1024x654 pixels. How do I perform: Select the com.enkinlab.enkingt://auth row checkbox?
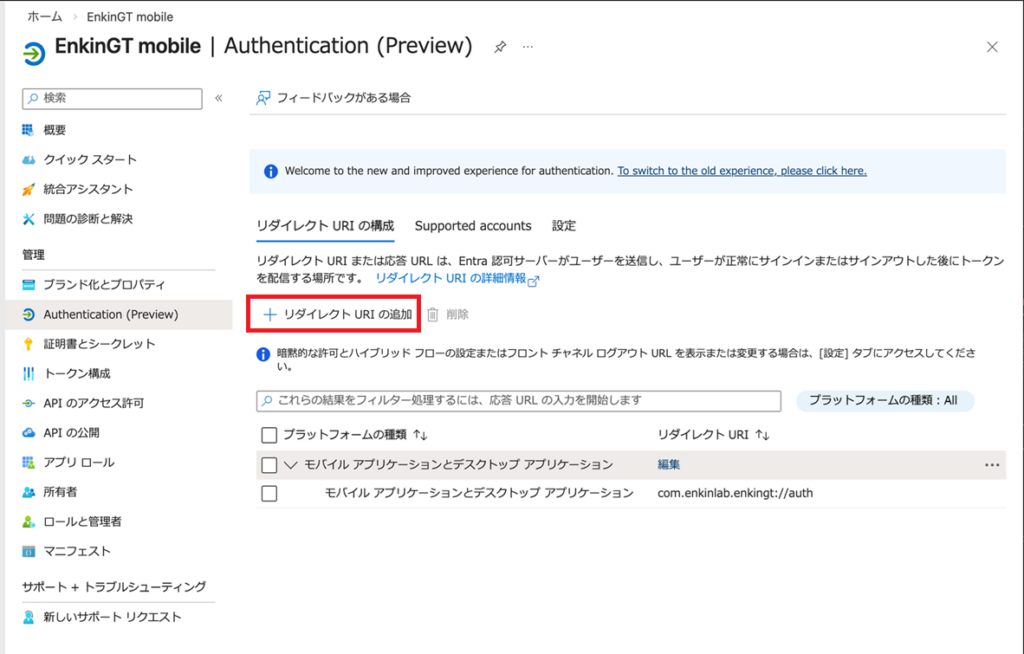[x=268, y=493]
